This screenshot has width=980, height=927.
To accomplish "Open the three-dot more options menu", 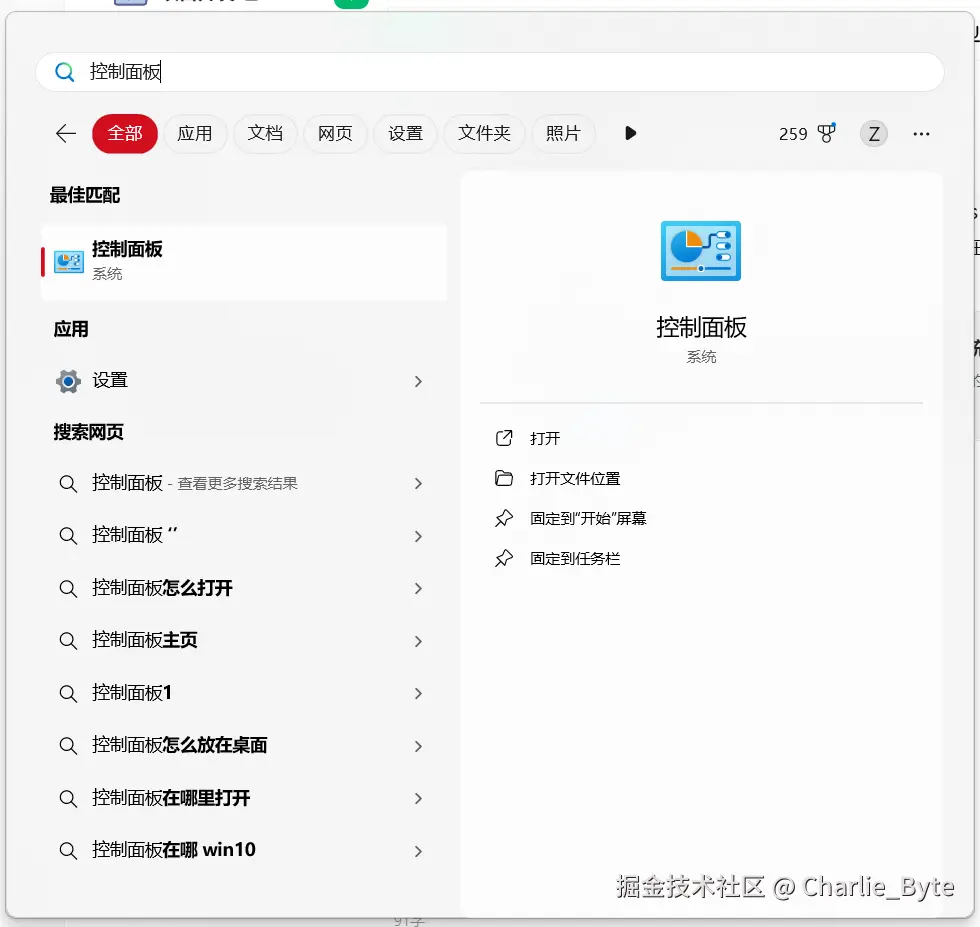I will pyautogui.click(x=921, y=134).
